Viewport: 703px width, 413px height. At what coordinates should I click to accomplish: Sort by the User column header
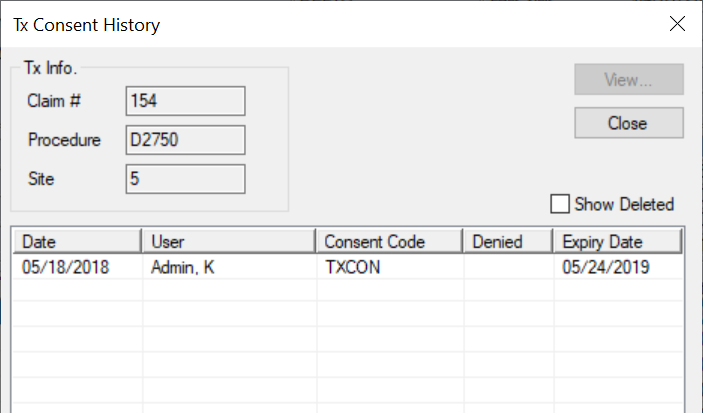(228, 242)
